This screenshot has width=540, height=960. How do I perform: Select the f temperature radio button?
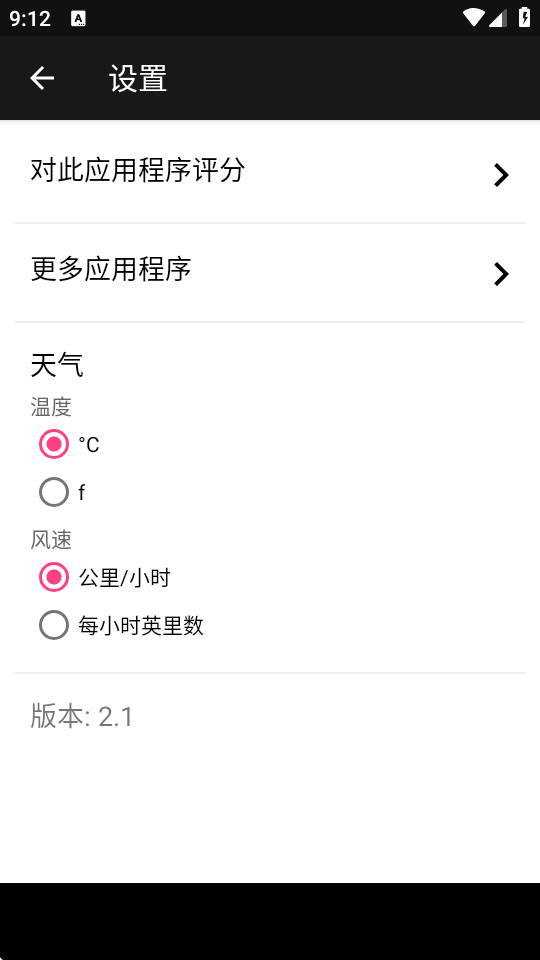(x=54, y=492)
